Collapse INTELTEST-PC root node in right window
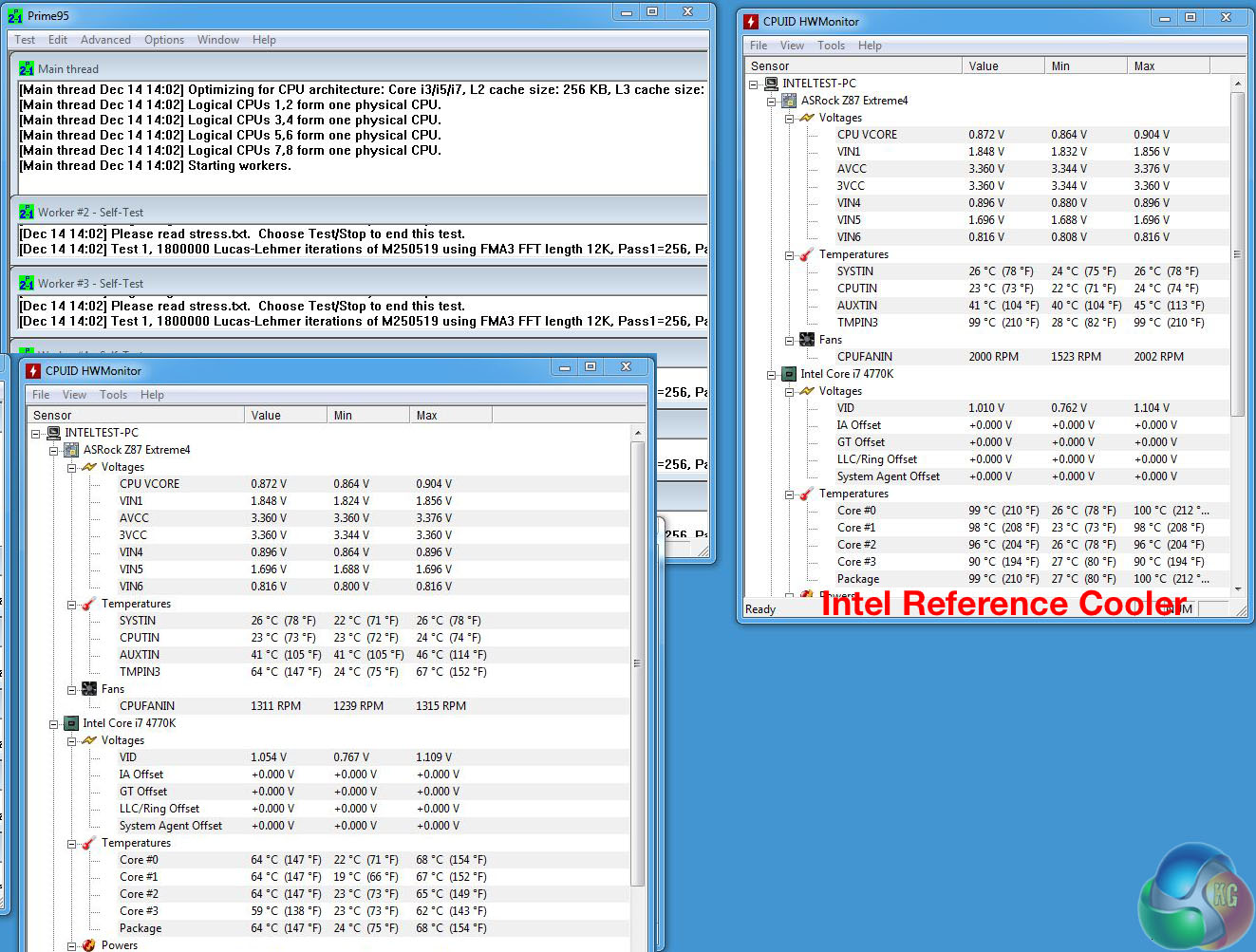1256x952 pixels. click(754, 84)
